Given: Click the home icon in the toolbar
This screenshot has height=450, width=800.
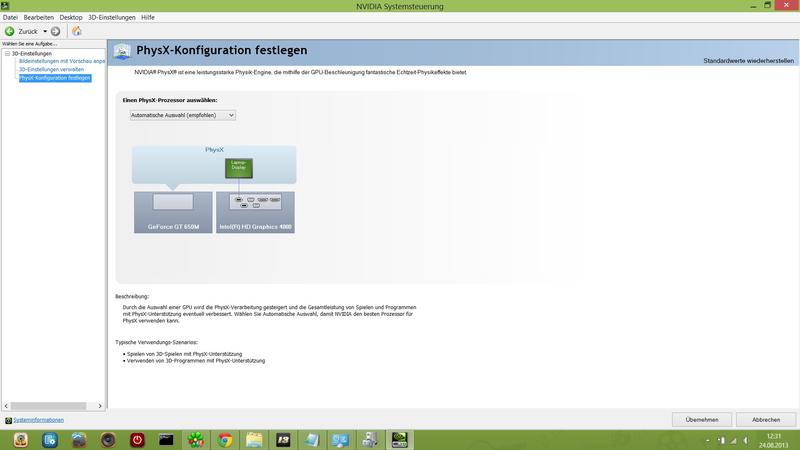Looking at the screenshot, I should [x=77, y=31].
